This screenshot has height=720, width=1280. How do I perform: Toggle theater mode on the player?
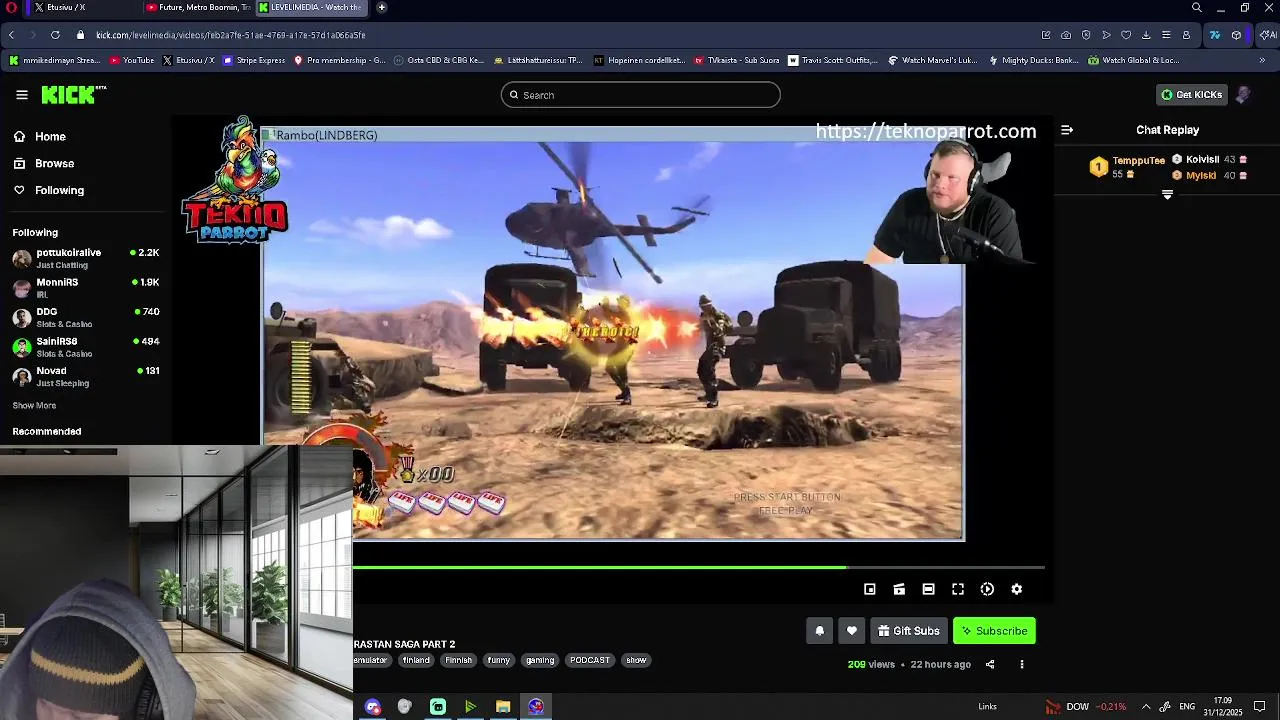pos(928,590)
